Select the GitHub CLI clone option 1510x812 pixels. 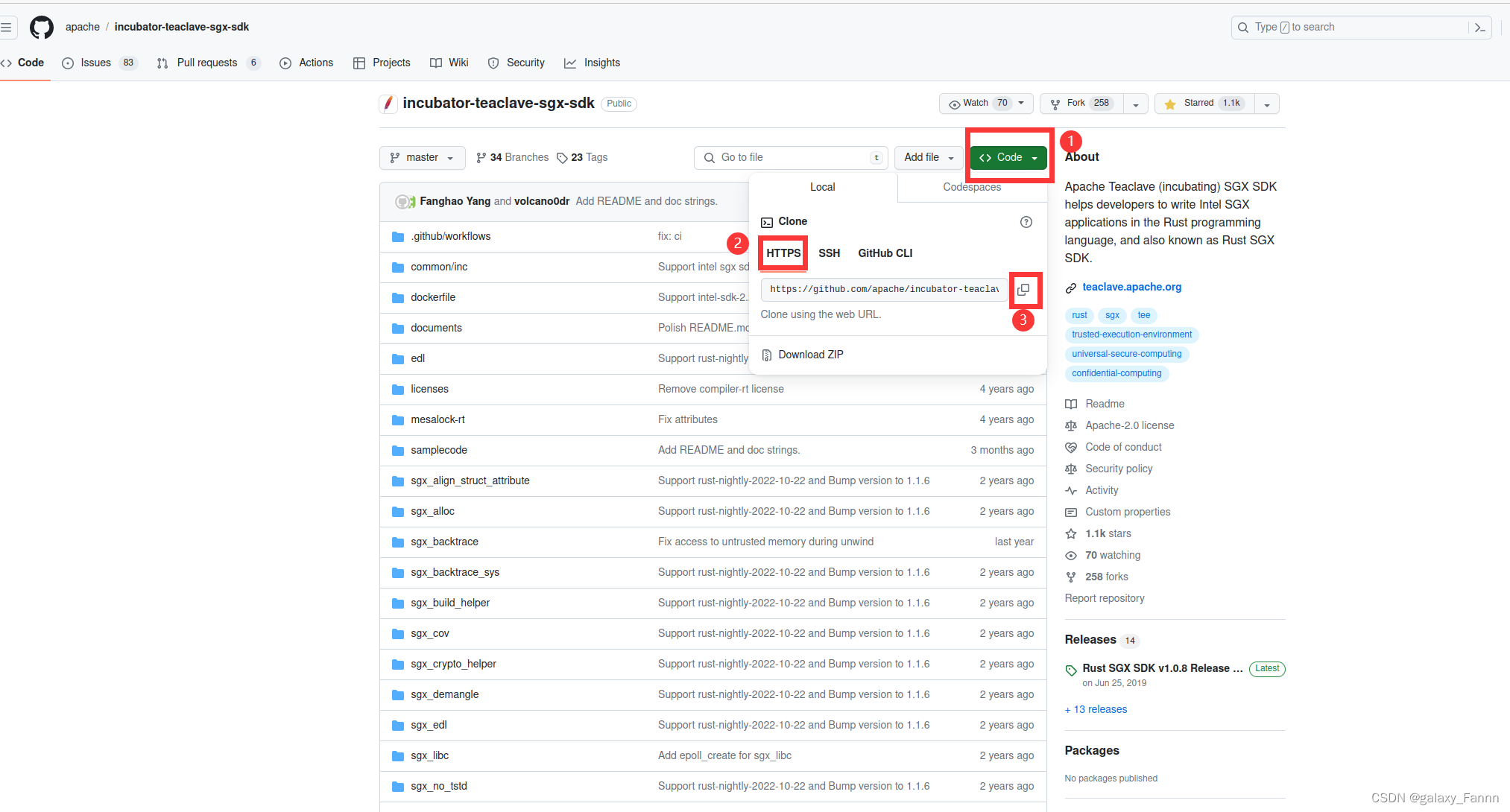(x=885, y=253)
